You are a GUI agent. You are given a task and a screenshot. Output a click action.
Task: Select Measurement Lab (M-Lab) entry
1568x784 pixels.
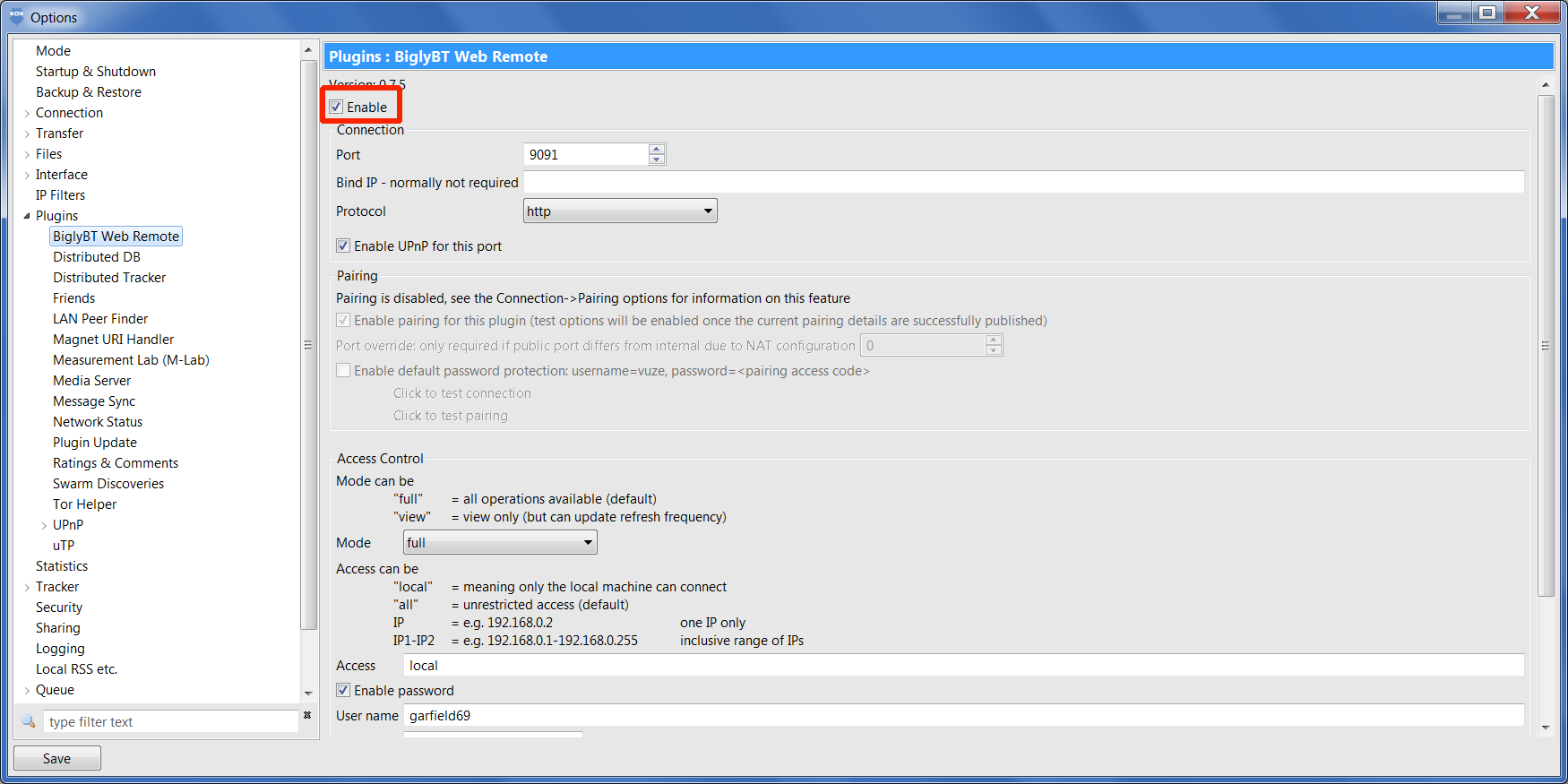(131, 360)
